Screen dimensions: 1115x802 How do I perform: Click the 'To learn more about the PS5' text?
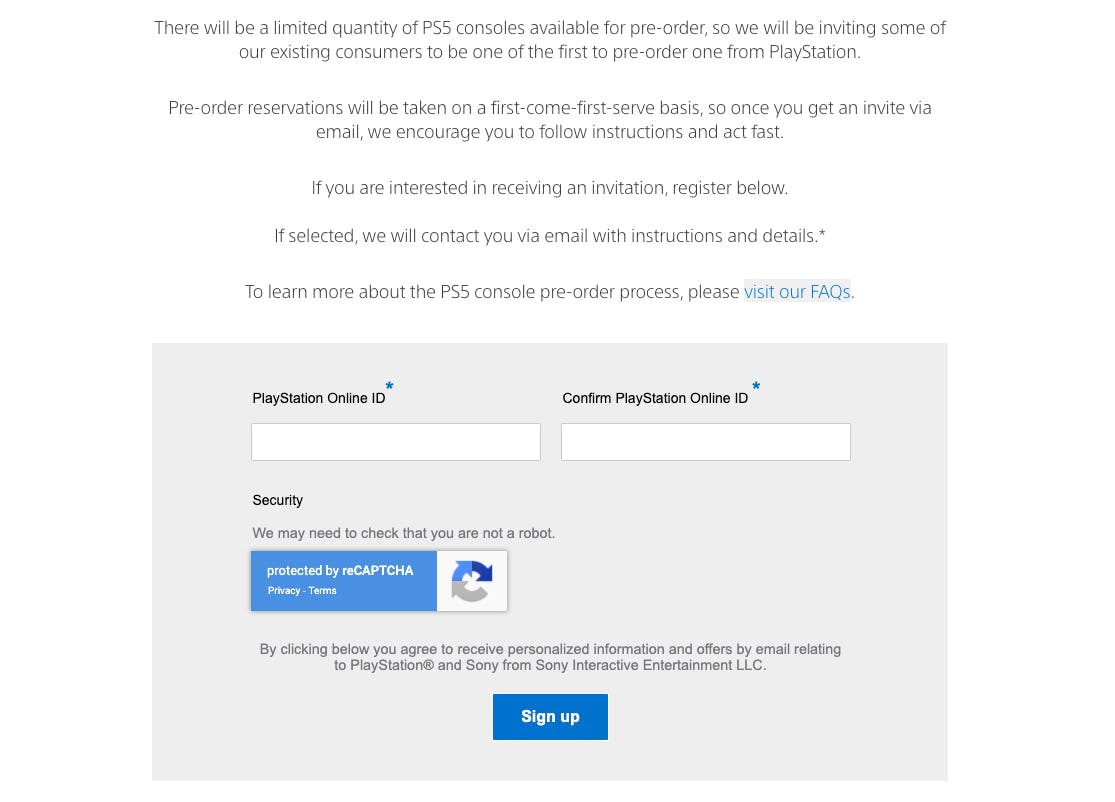click(x=492, y=292)
